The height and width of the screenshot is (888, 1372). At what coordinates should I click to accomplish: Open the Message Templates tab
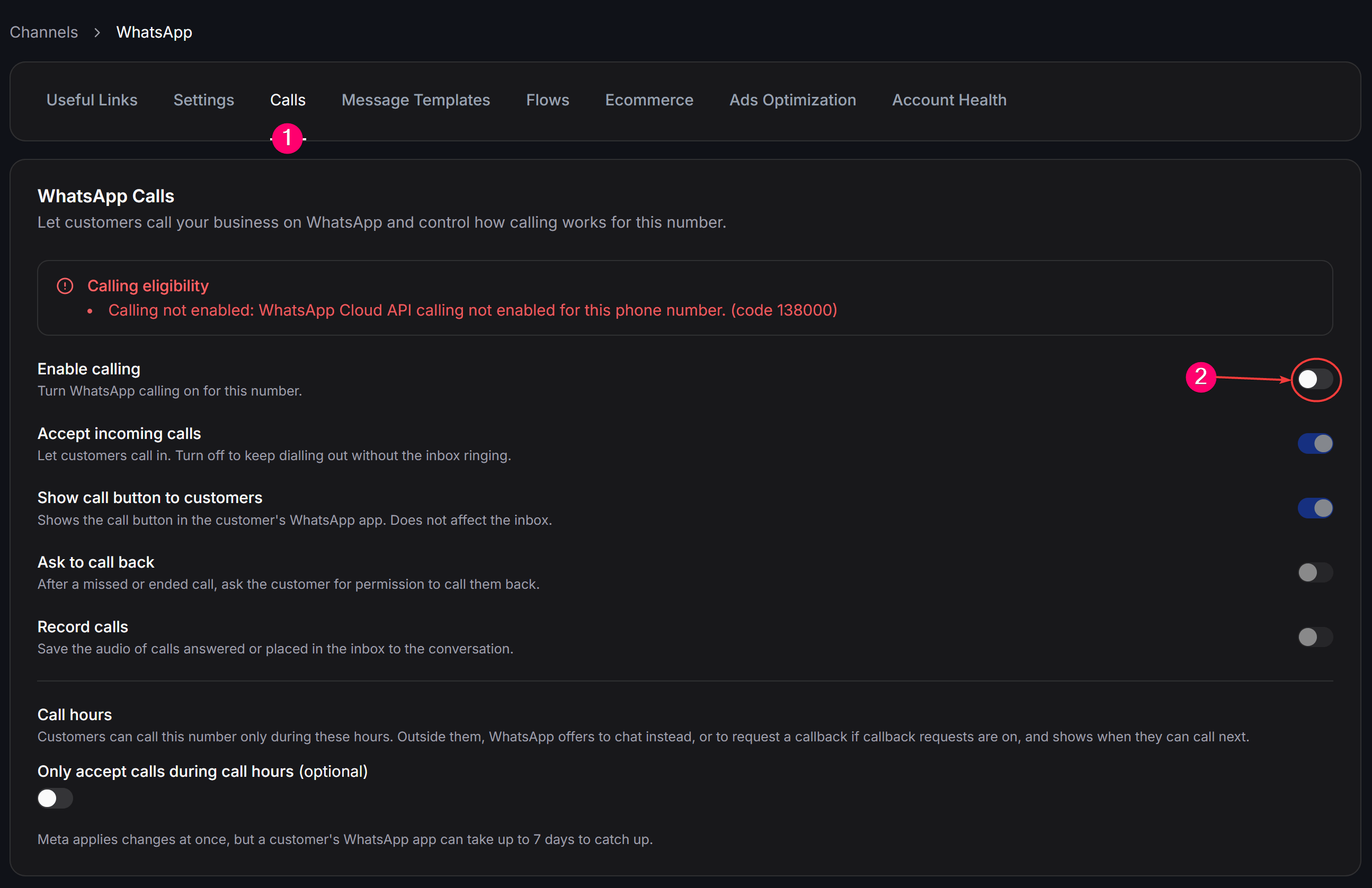tap(416, 100)
